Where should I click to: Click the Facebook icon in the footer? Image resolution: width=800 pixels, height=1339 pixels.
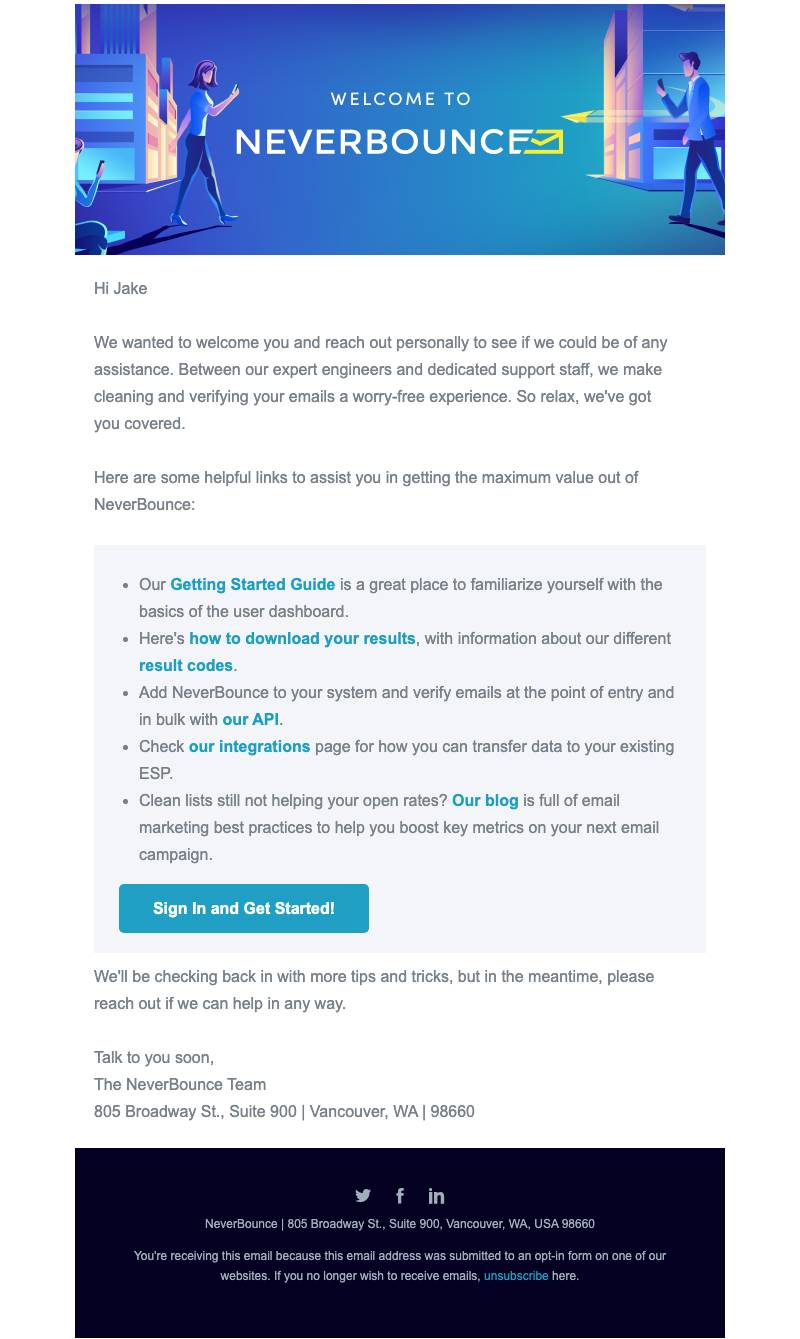[x=400, y=1195]
